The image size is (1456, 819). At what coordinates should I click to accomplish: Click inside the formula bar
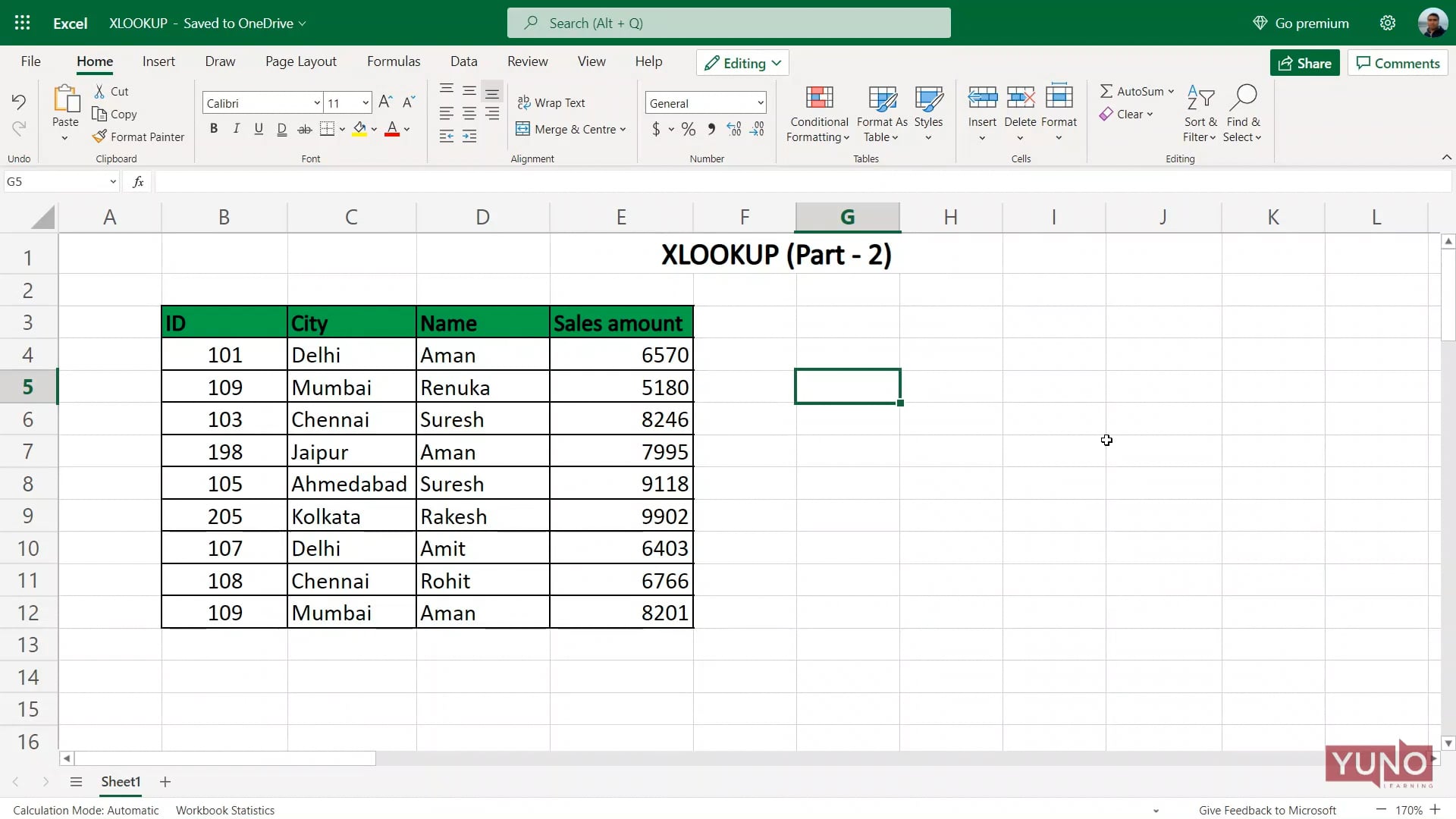tap(531, 181)
